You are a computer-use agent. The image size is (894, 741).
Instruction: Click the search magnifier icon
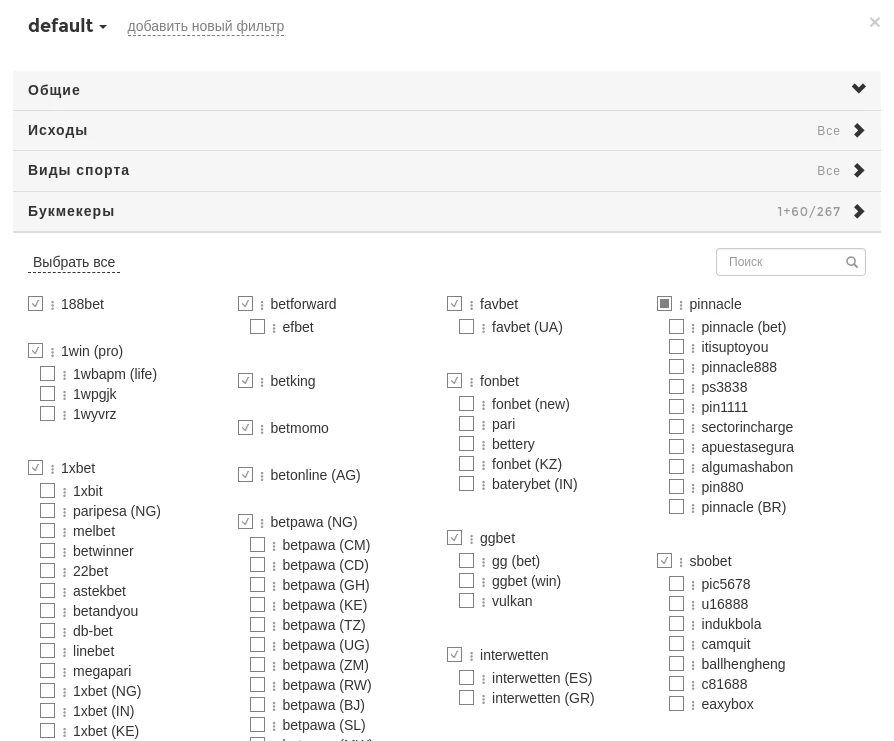coord(852,262)
